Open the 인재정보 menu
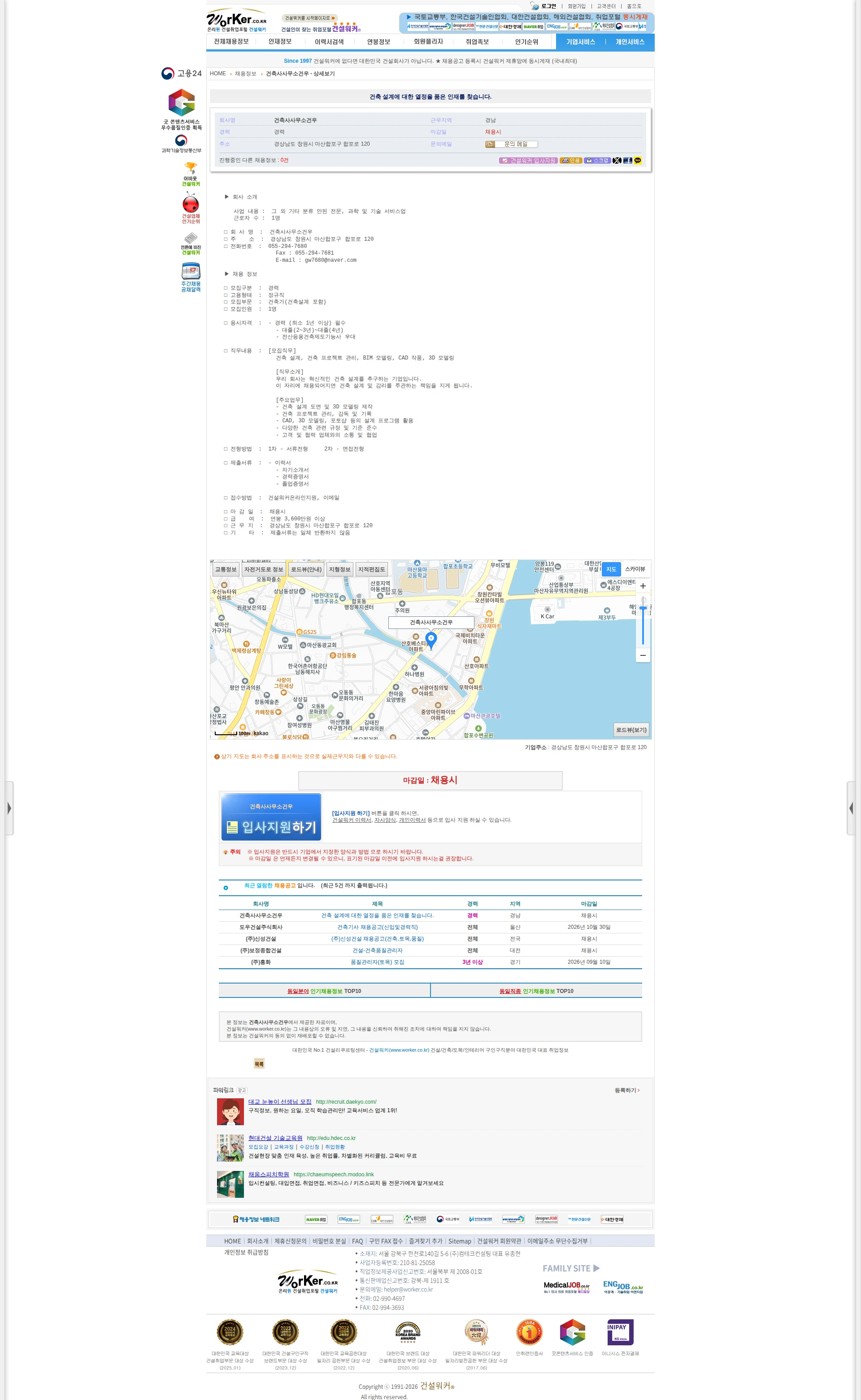The image size is (861, 1400). click(279, 42)
